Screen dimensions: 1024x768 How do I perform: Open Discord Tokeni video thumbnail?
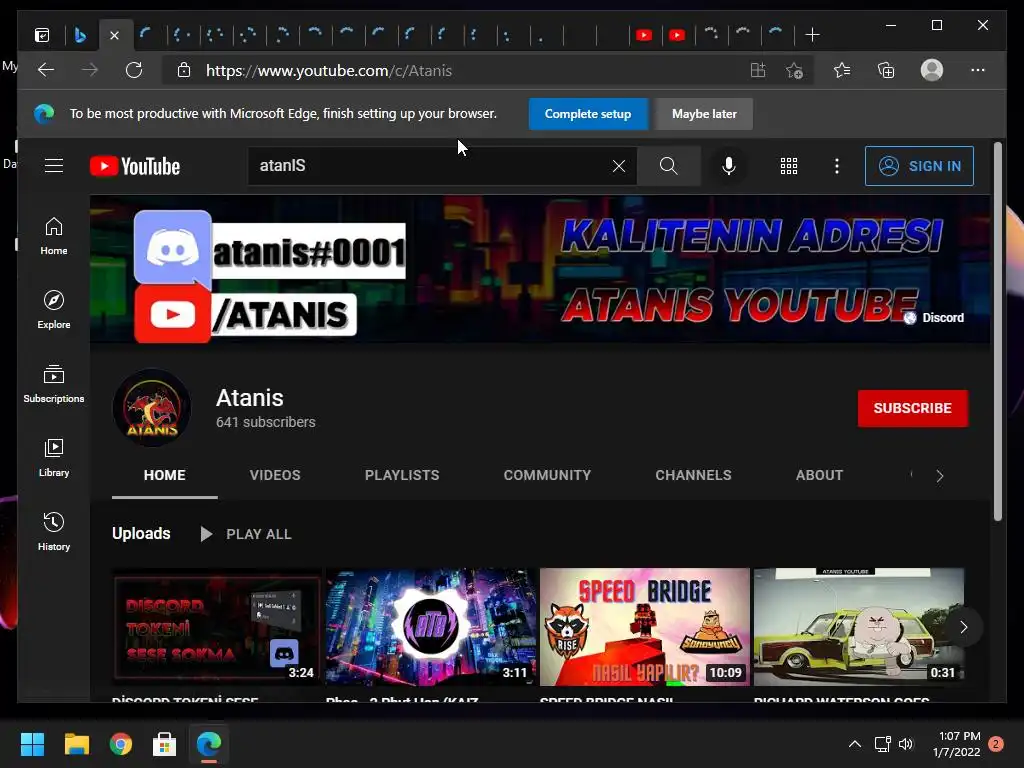coord(216,627)
